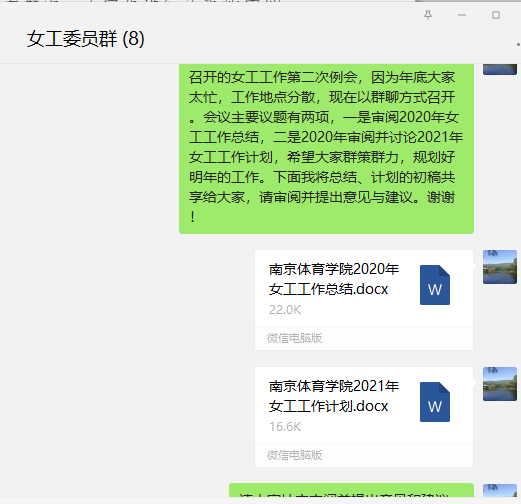Open file 南京体育学院2020年女工工作总结.docx
The width and height of the screenshot is (521, 504).
pyautogui.click(x=334, y=279)
